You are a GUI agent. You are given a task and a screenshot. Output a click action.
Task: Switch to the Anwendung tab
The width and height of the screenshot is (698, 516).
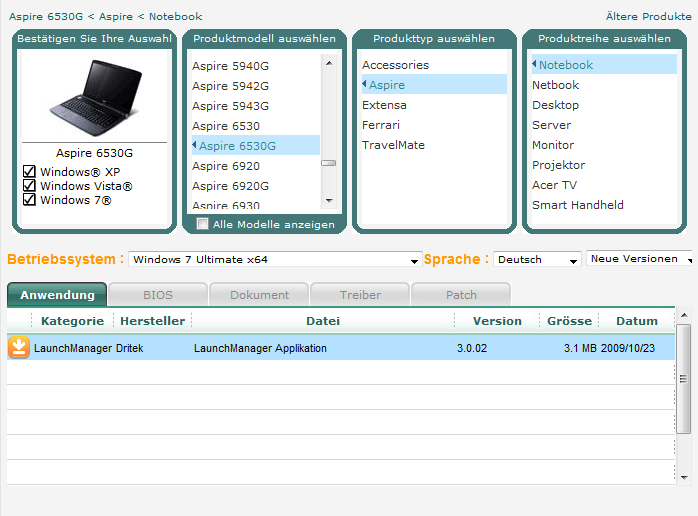pos(57,295)
